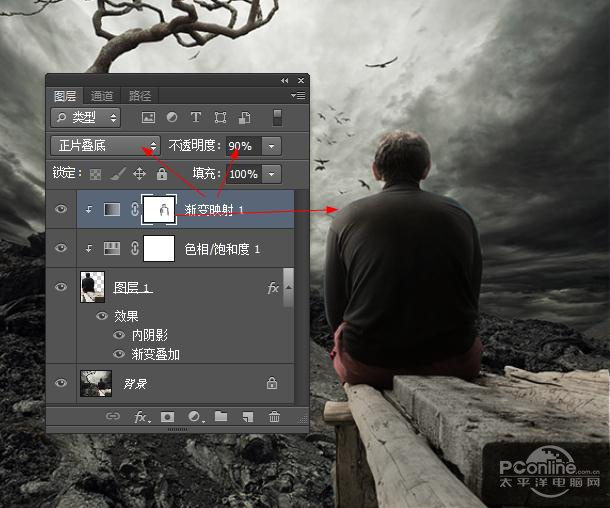The width and height of the screenshot is (610, 508).
Task: Select 背景 layer thumbnail
Action: 96,384
